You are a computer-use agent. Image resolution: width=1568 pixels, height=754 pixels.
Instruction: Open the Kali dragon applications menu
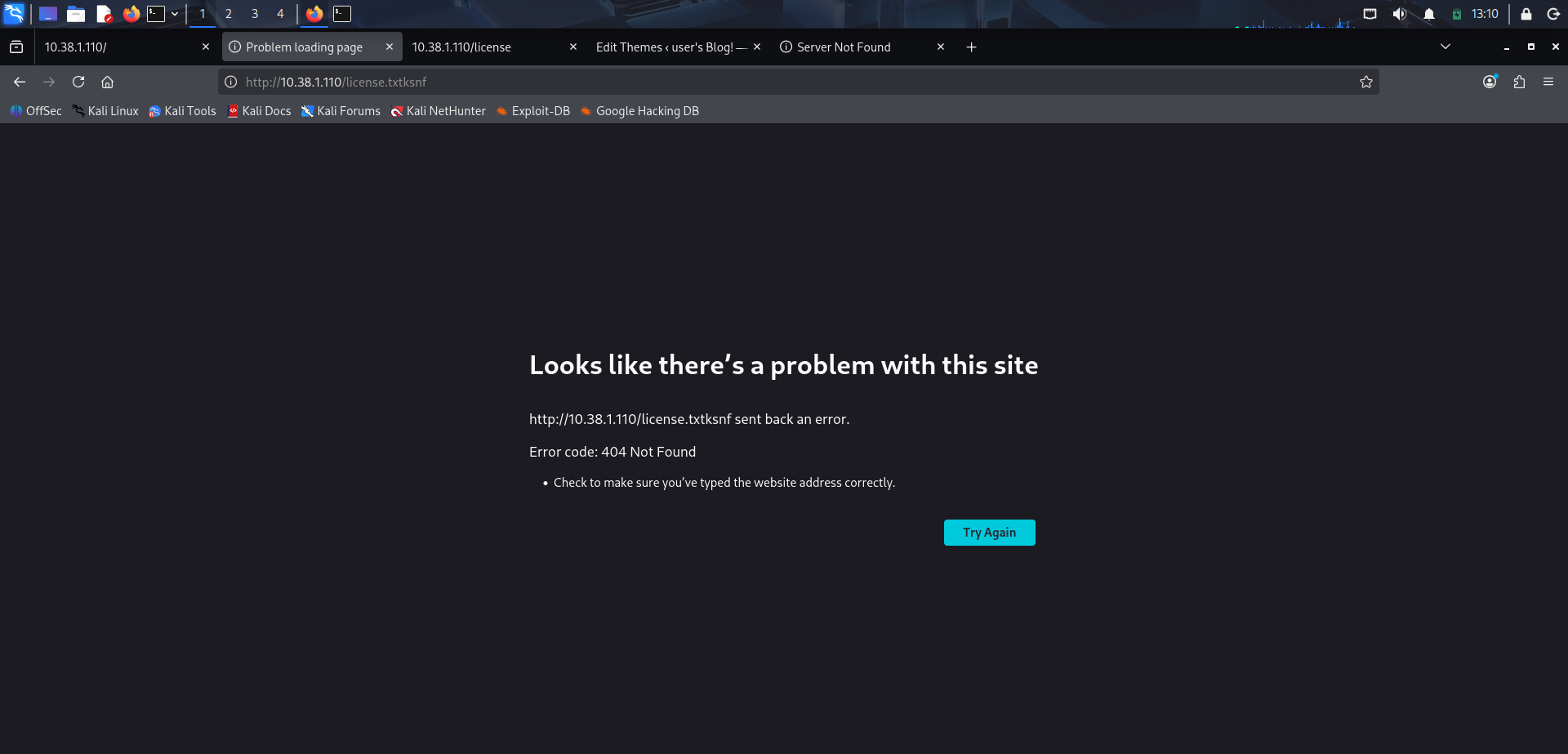point(14,14)
